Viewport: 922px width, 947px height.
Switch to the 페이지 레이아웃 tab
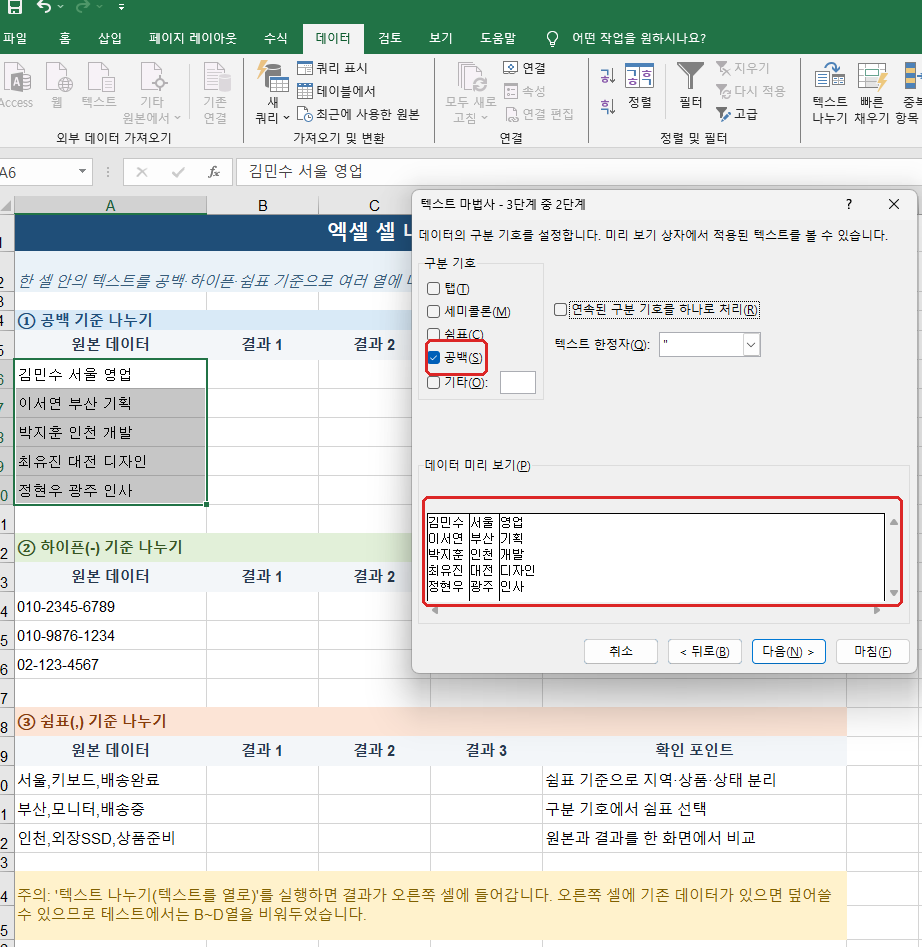tap(193, 38)
